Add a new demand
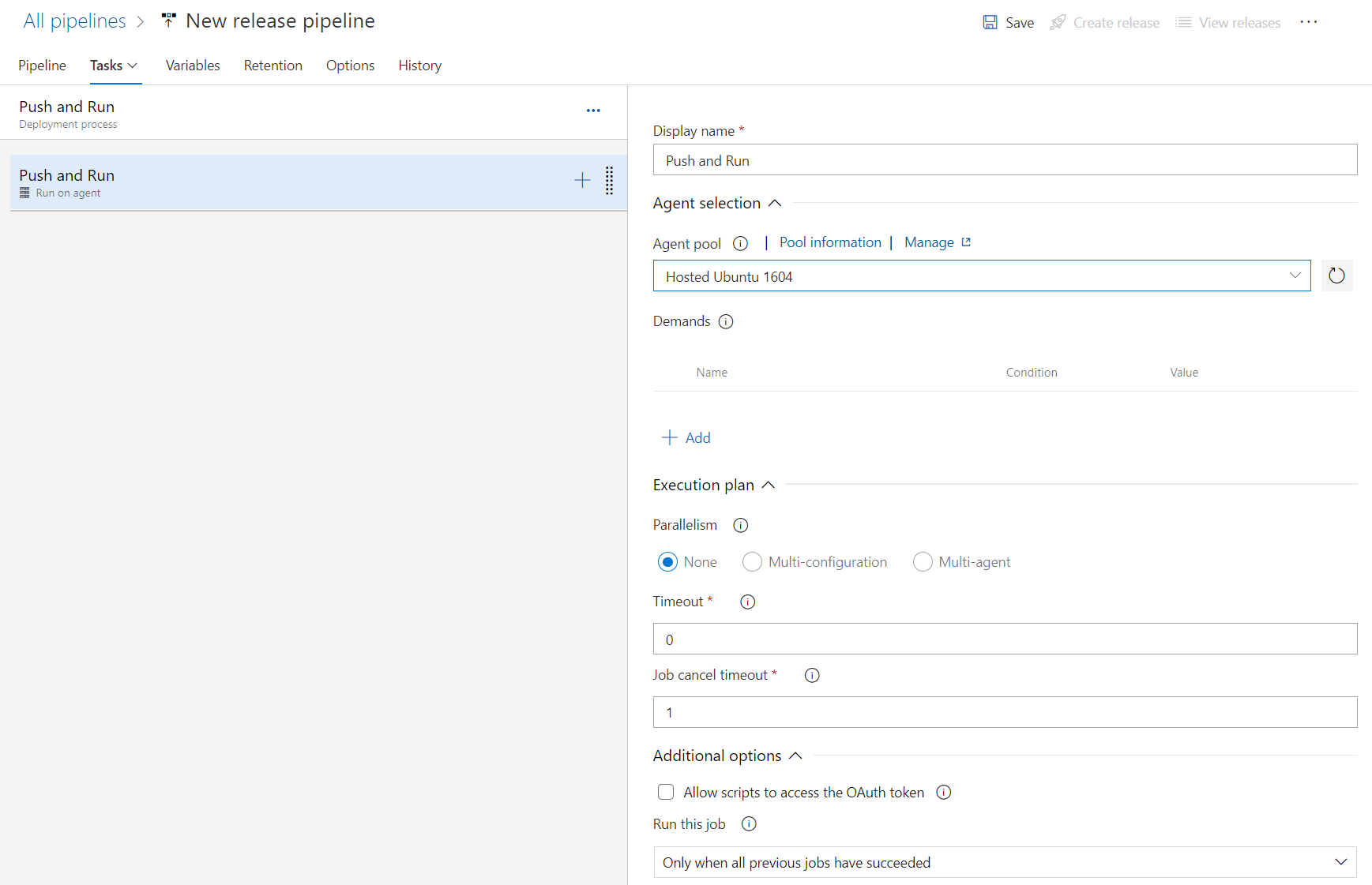The image size is (1372, 885). 686,437
